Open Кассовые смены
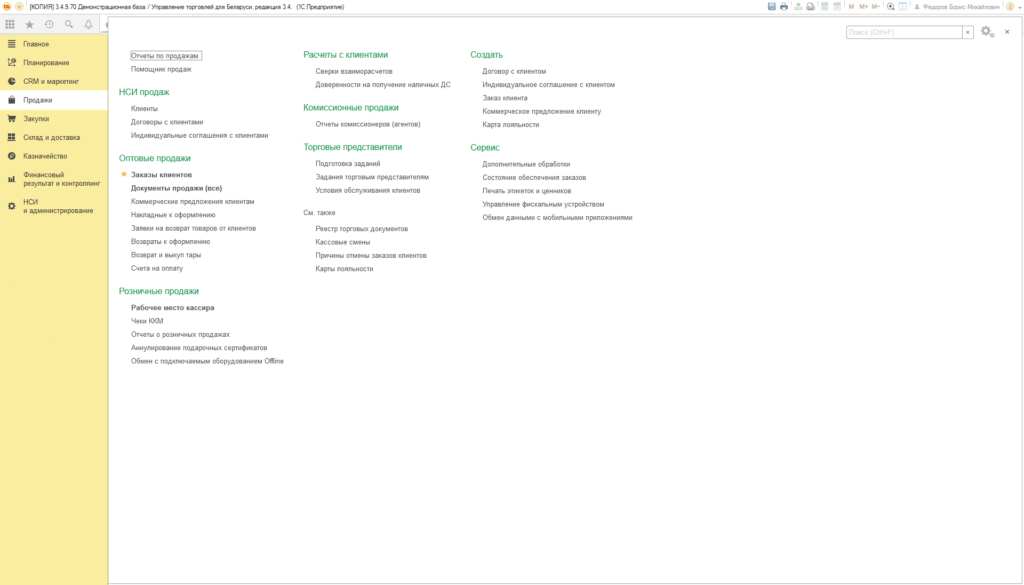1024x585 pixels. (x=343, y=242)
